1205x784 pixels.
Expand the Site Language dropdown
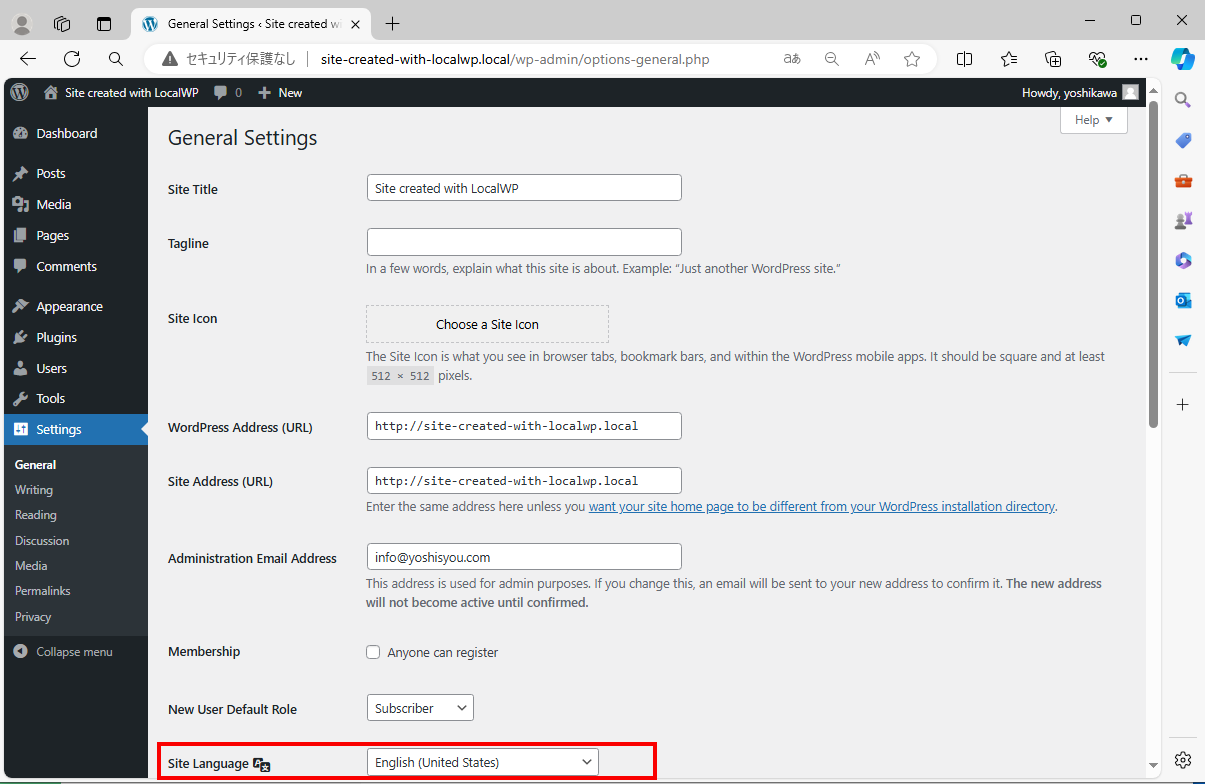pyautogui.click(x=482, y=762)
